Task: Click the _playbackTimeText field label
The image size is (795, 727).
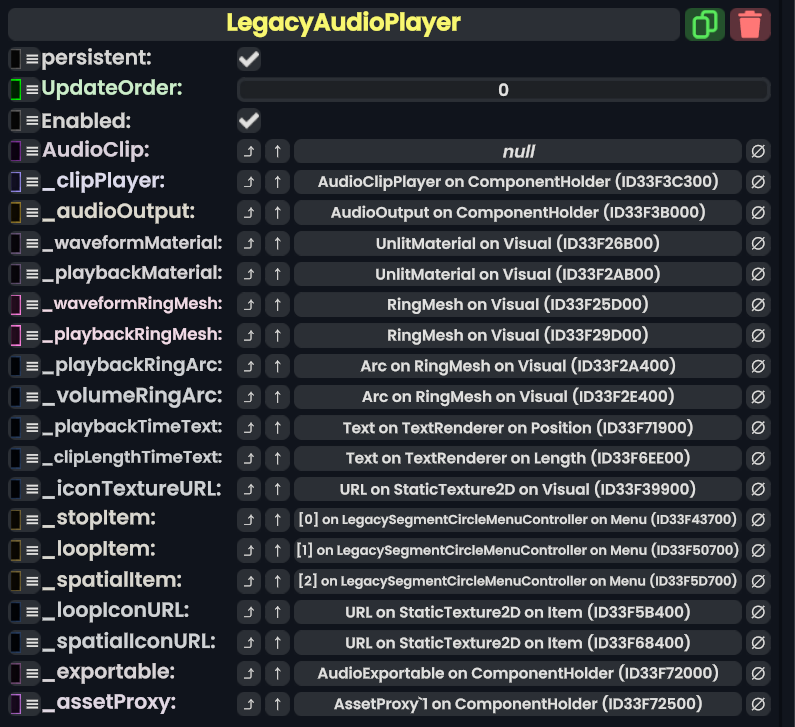Action: click(132, 427)
